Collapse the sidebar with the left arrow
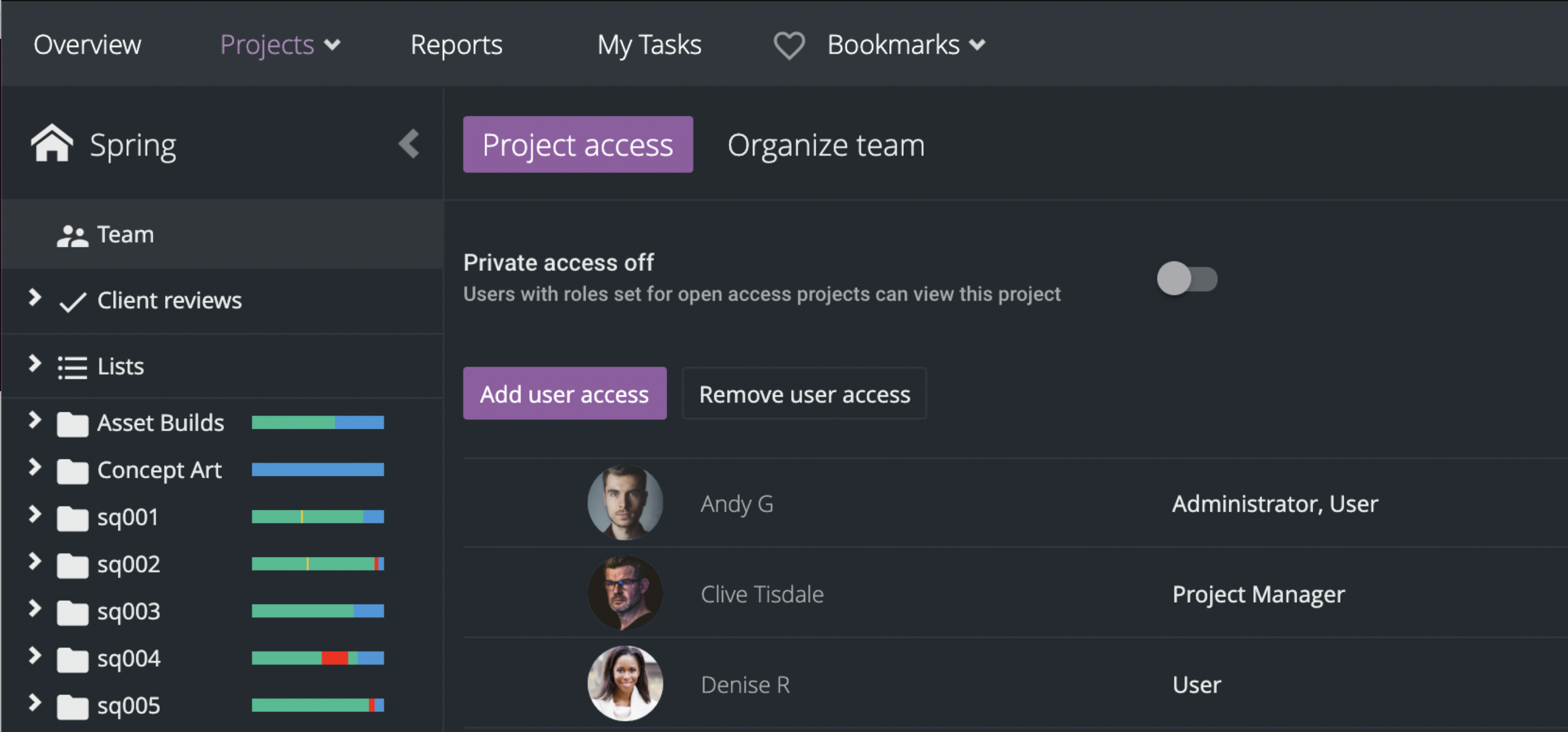 pos(409,144)
